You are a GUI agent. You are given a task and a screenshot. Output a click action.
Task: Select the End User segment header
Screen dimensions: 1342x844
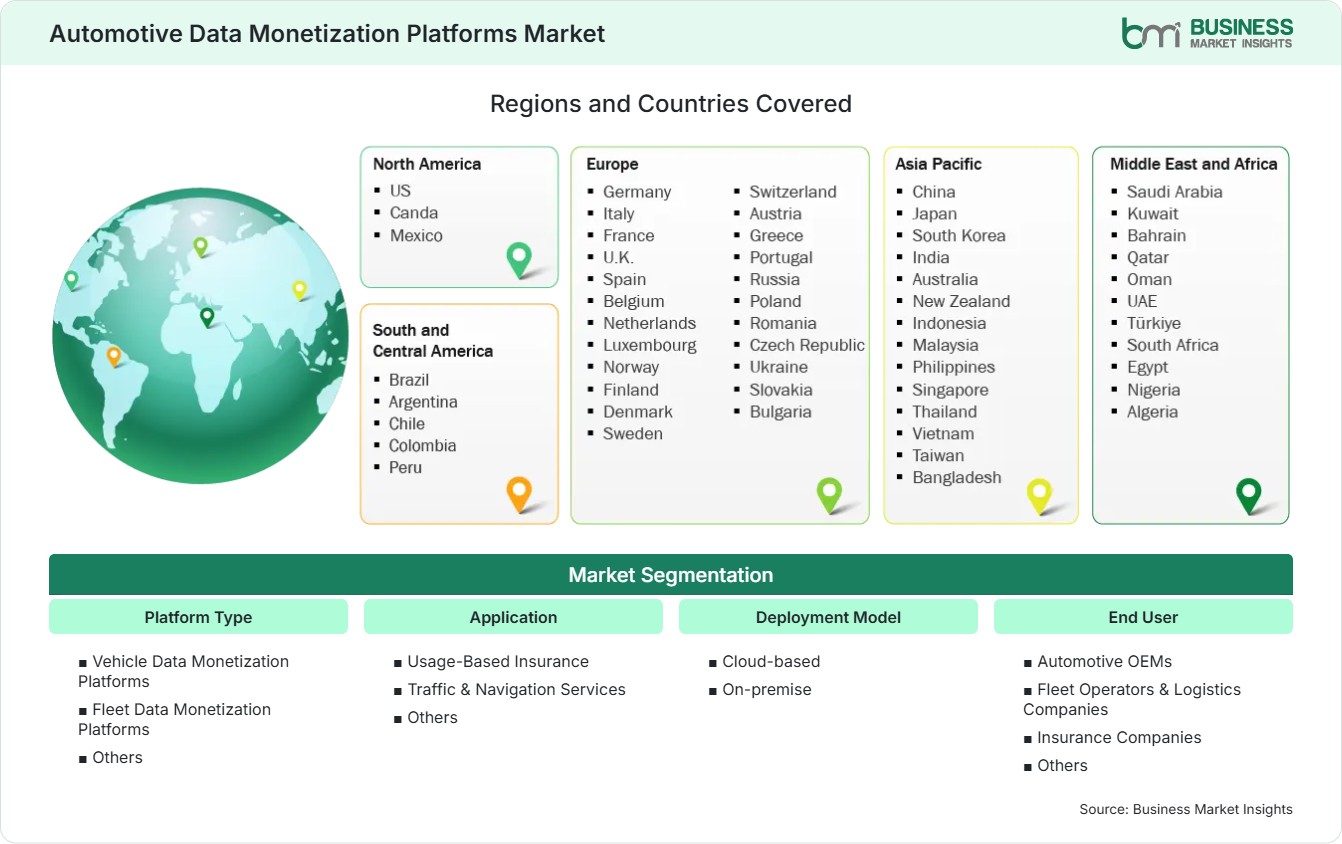pos(1143,617)
